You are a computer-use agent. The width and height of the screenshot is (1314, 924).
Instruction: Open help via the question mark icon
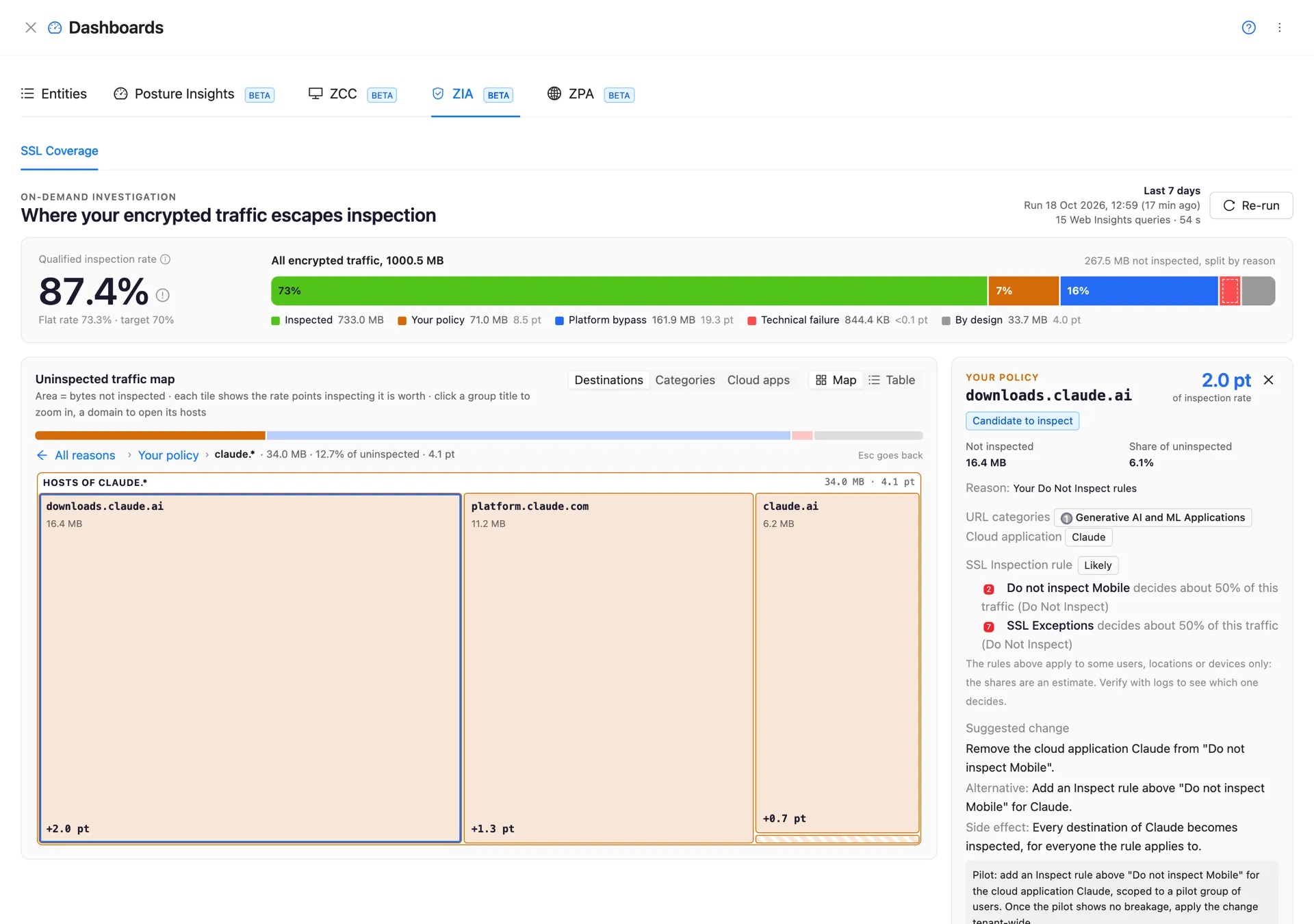[x=1248, y=27]
